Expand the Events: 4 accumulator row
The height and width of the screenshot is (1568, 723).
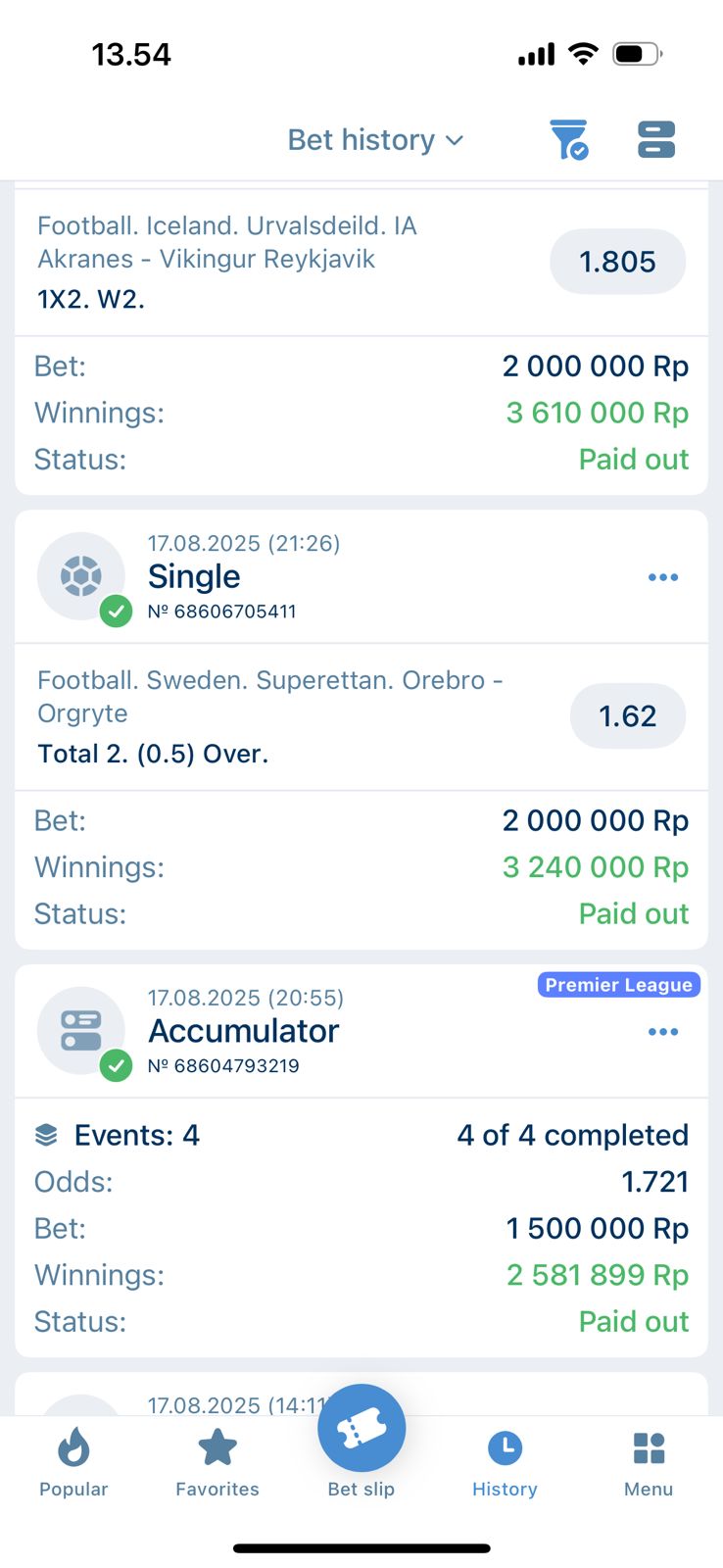coord(118,1135)
